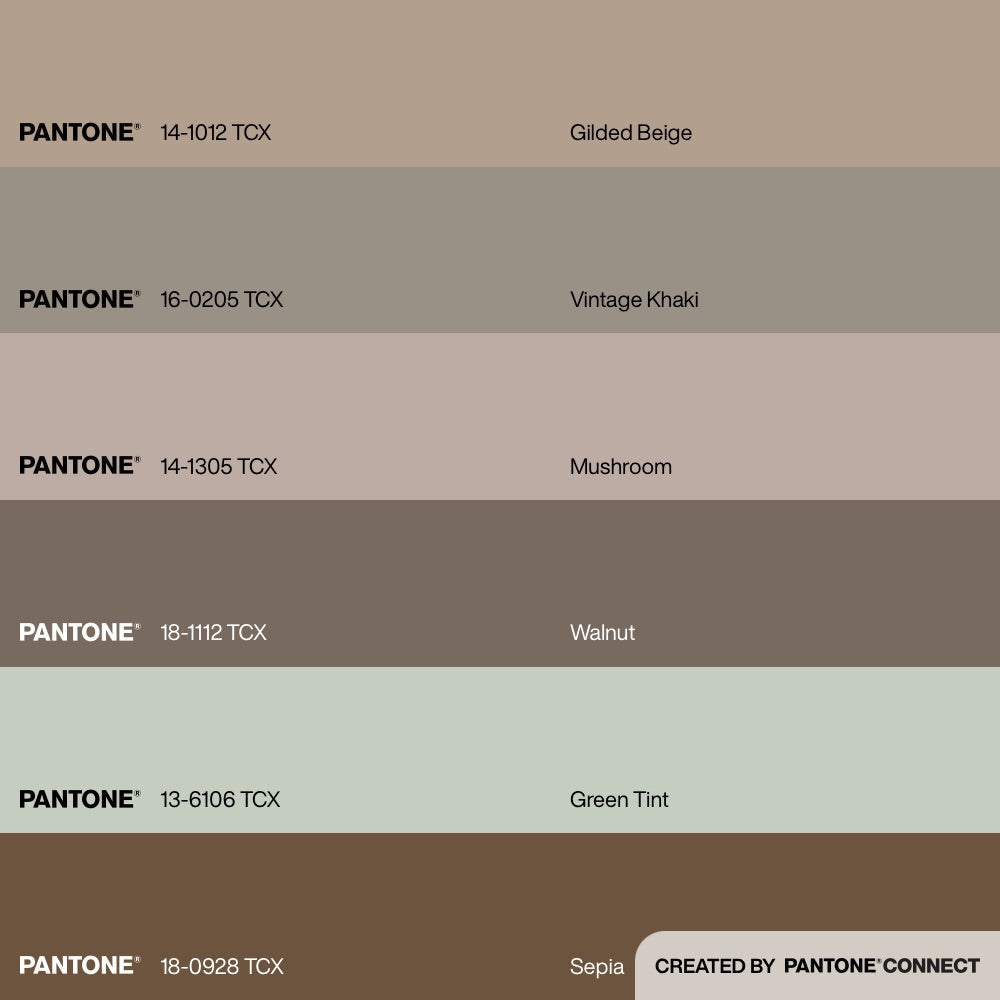Click the color code 13-6106 TCX
Screen dimensions: 1000x1000
click(220, 800)
